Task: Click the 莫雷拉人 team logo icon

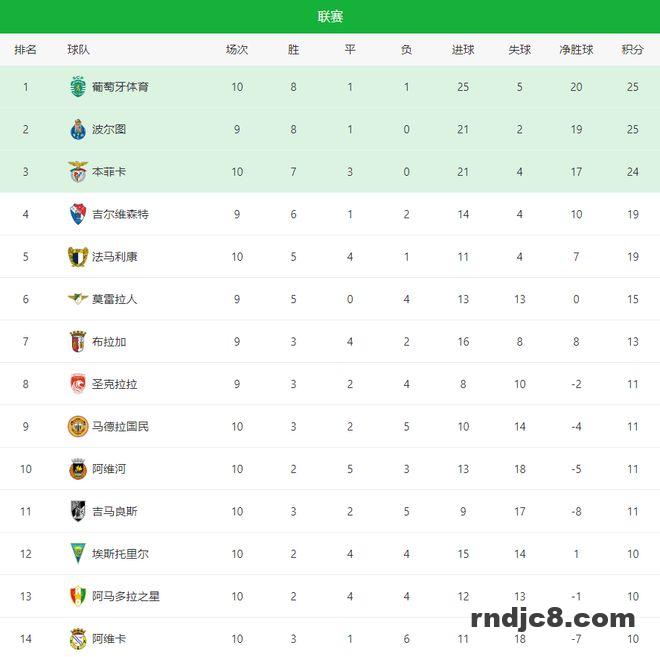Action: [x=78, y=299]
